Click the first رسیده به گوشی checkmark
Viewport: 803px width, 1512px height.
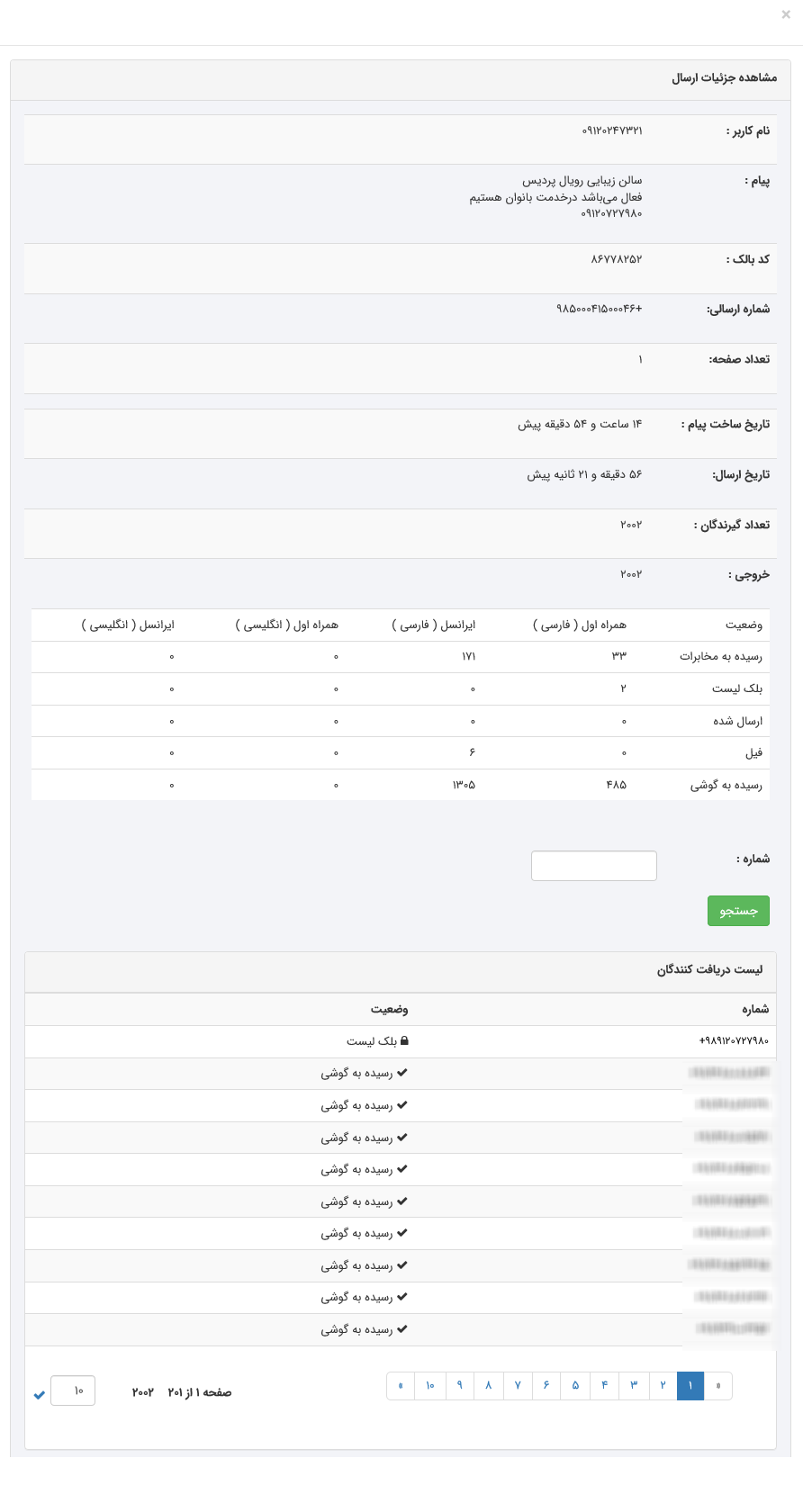[402, 1073]
